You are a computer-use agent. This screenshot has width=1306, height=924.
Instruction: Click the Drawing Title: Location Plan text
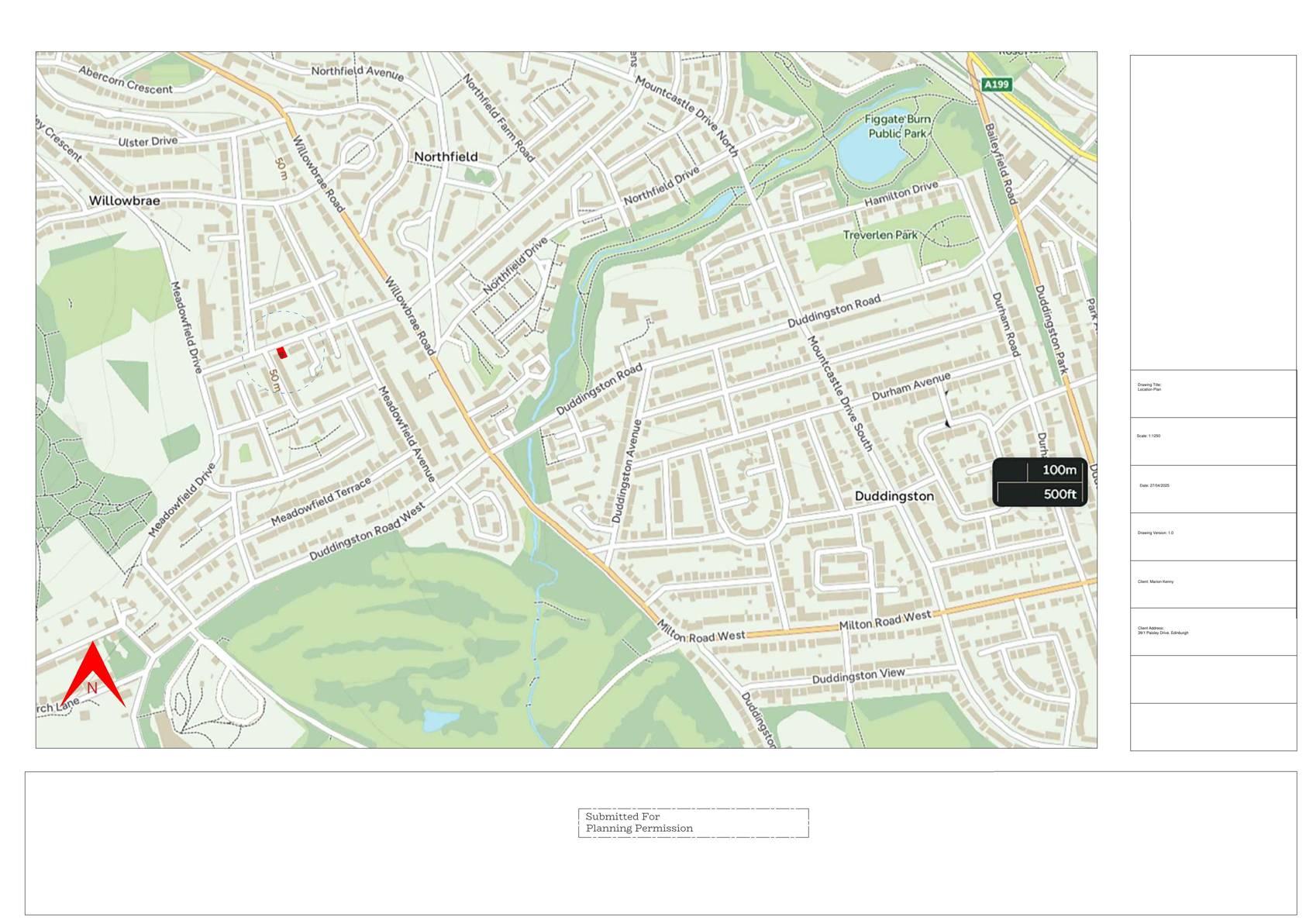tap(1149, 387)
